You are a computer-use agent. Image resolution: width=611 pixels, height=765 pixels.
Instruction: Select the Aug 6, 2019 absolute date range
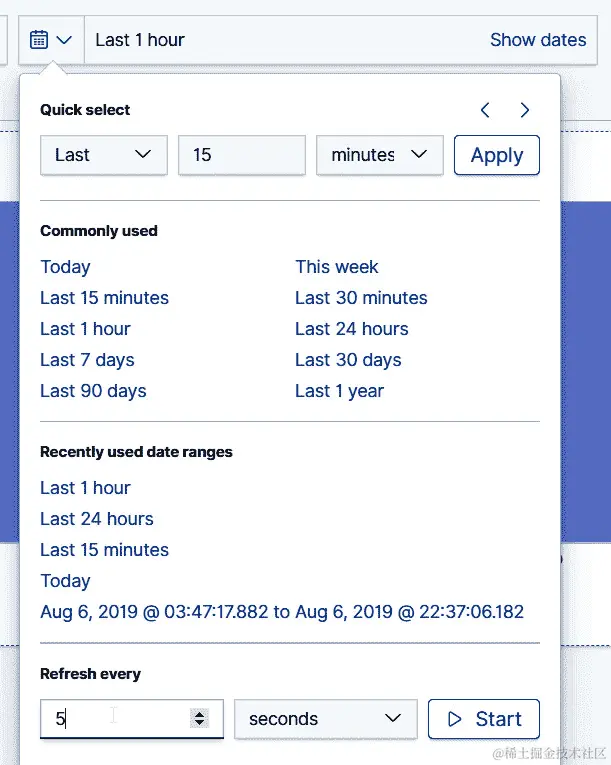(282, 612)
